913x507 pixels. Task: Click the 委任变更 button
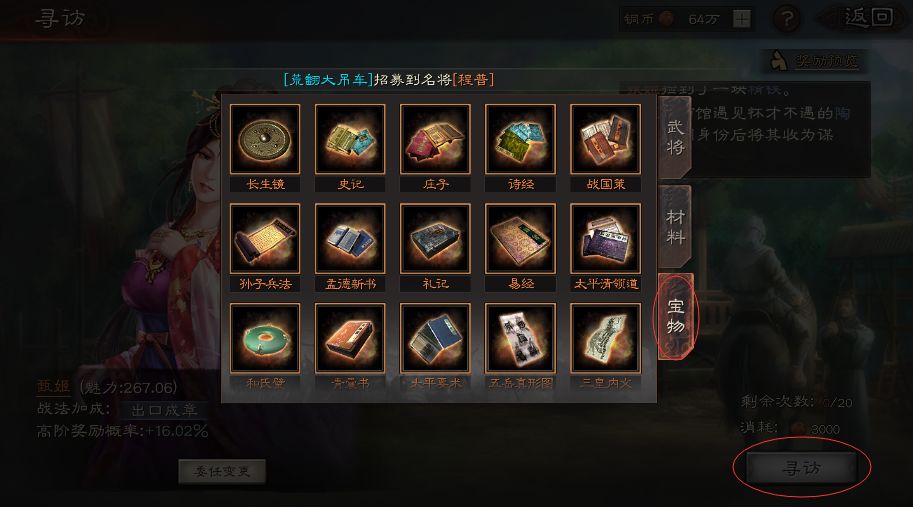point(222,471)
